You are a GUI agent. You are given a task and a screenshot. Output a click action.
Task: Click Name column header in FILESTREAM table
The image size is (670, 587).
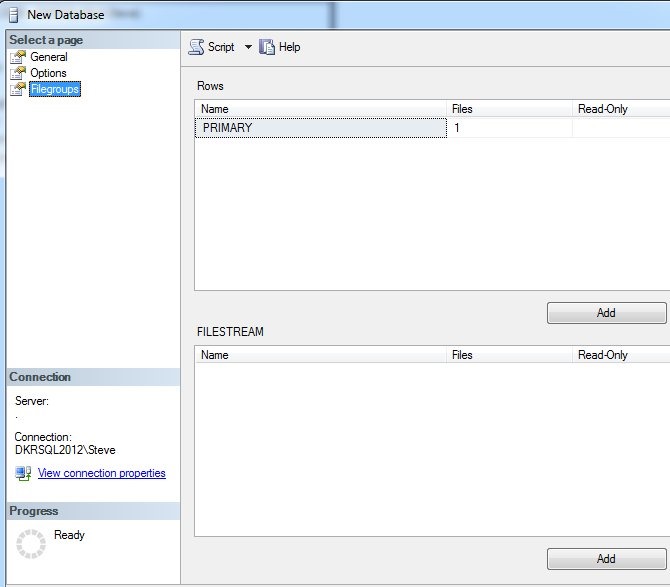pyautogui.click(x=320, y=355)
